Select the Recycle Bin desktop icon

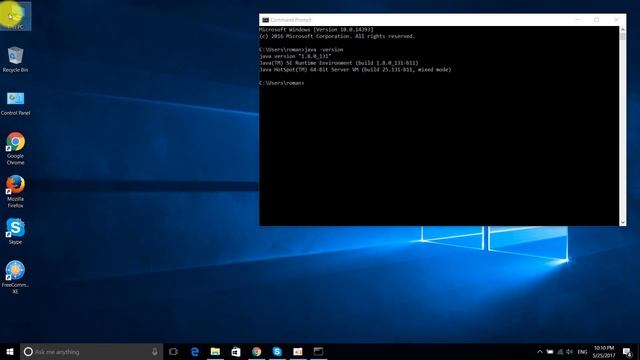[15, 60]
